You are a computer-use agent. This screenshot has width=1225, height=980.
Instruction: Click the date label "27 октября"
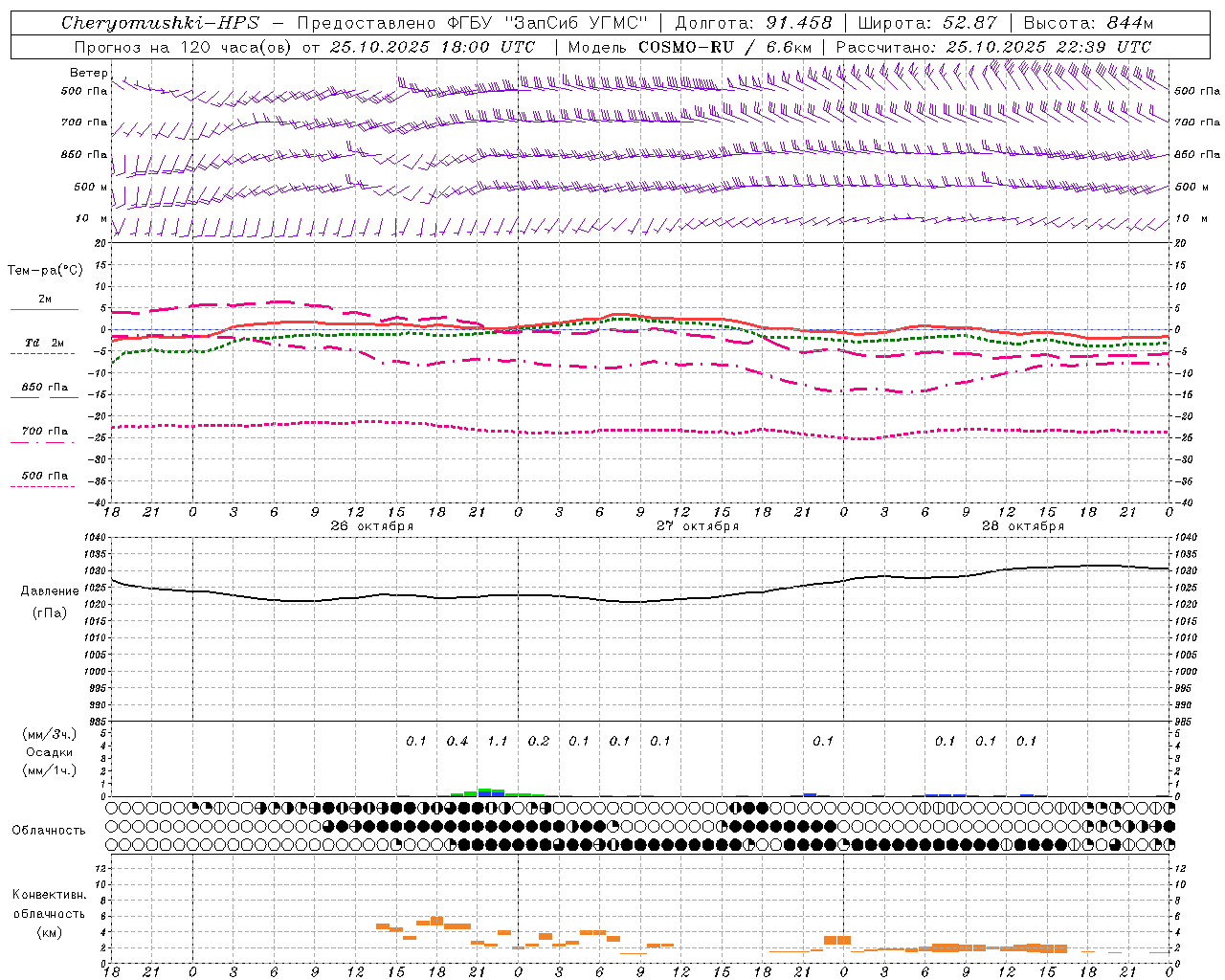click(x=697, y=526)
